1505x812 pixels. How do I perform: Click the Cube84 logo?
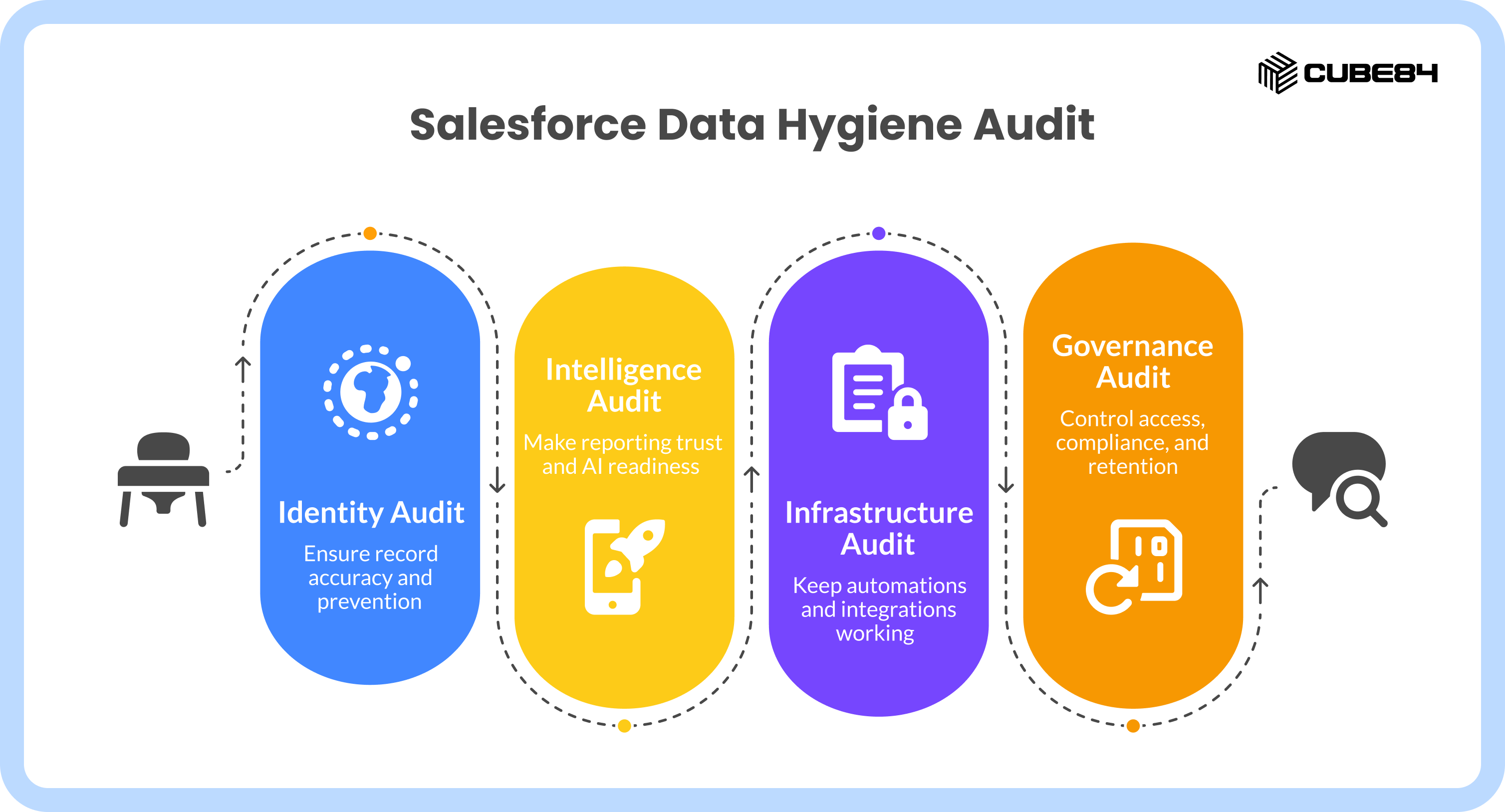tap(1347, 72)
